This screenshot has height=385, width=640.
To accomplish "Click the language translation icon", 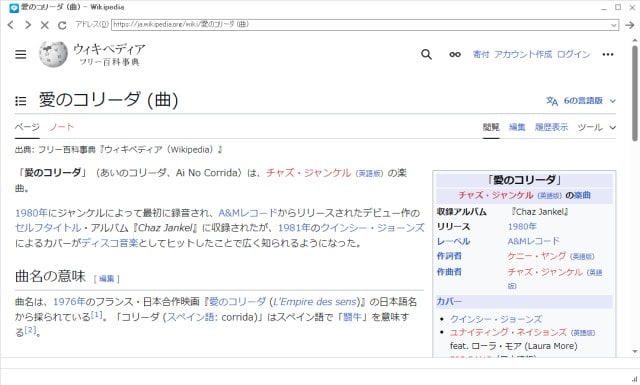I will pos(552,101).
